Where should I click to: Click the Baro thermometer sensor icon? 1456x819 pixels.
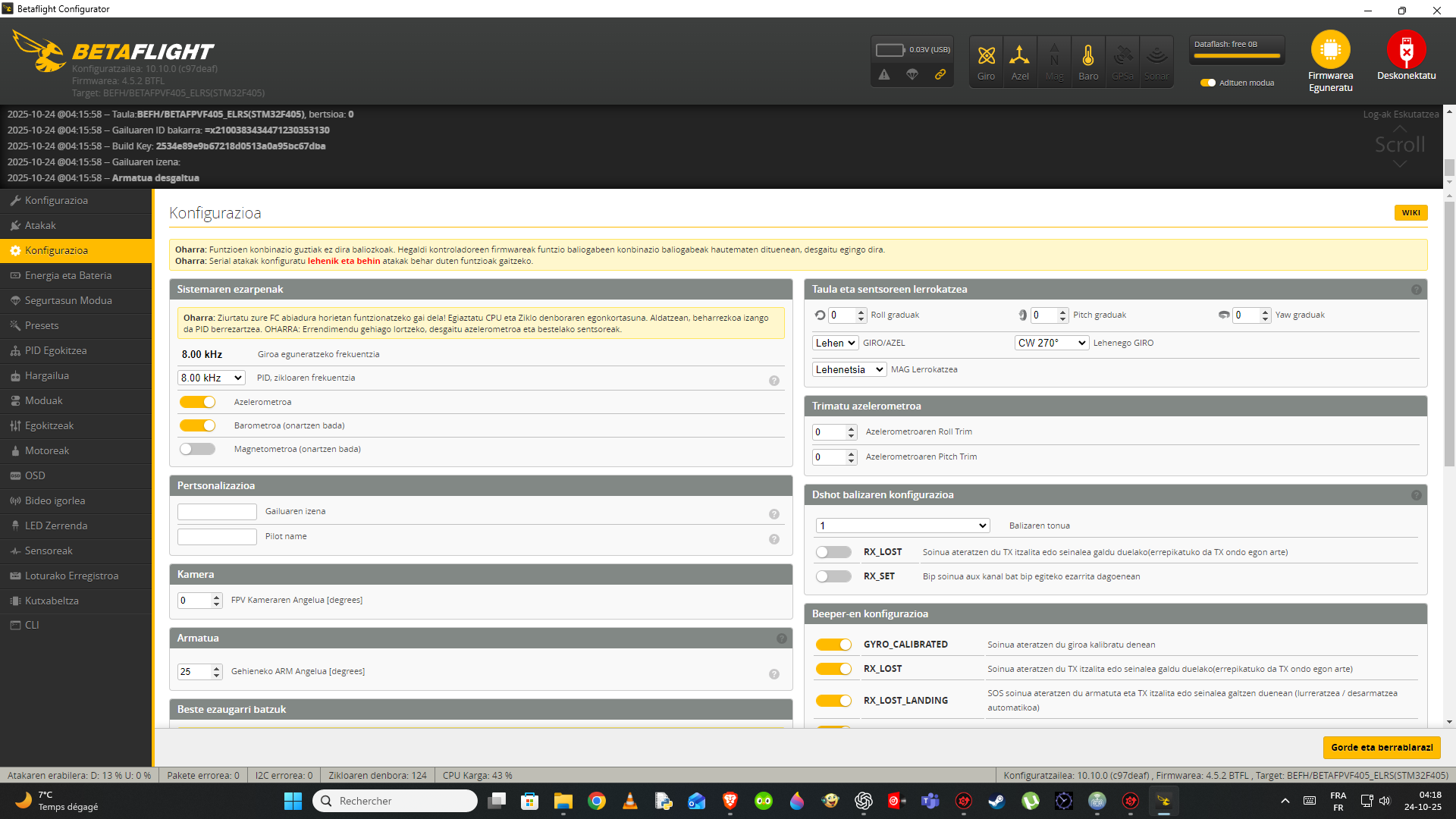(x=1088, y=56)
